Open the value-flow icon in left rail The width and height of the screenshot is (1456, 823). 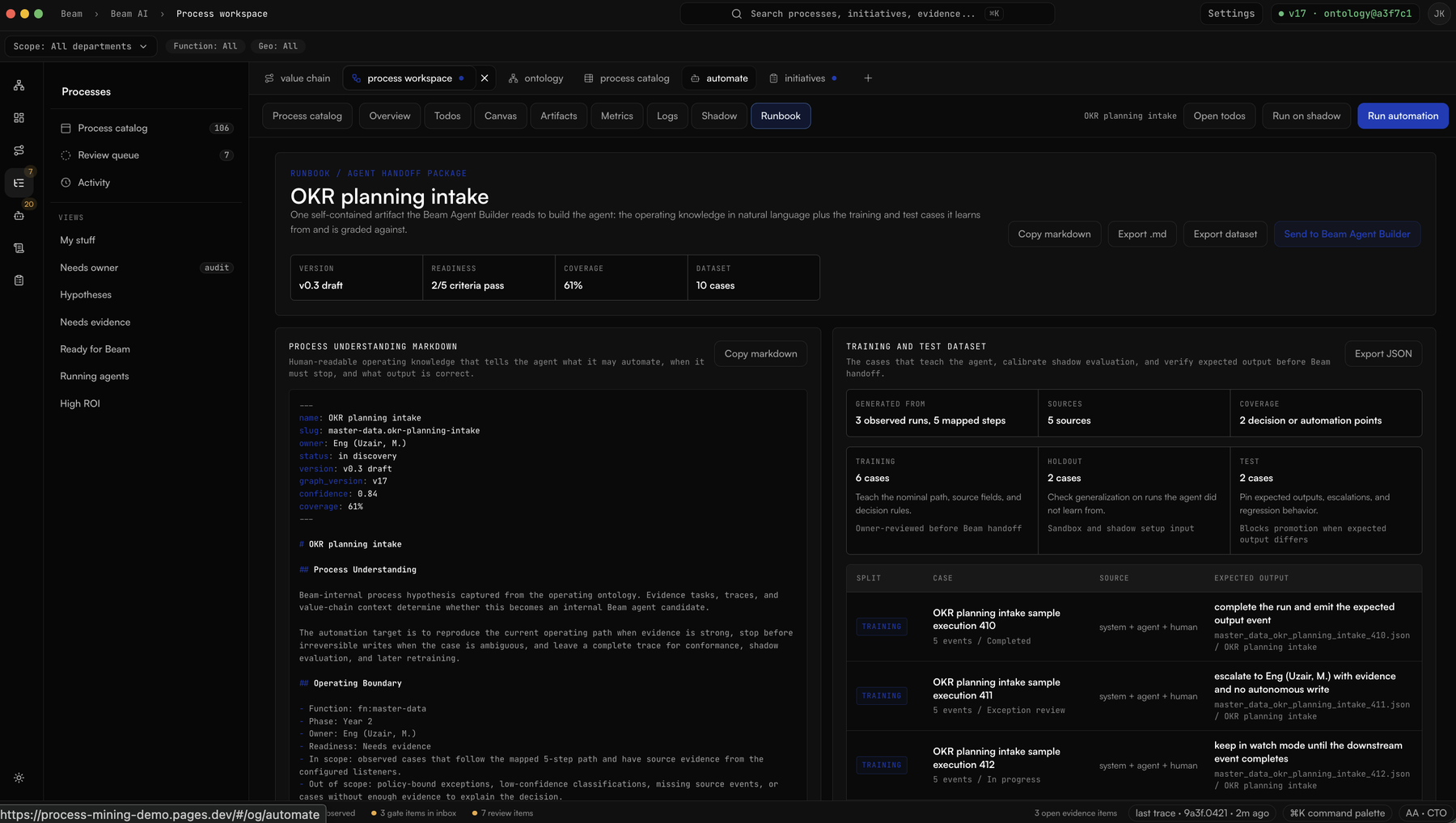tap(19, 150)
